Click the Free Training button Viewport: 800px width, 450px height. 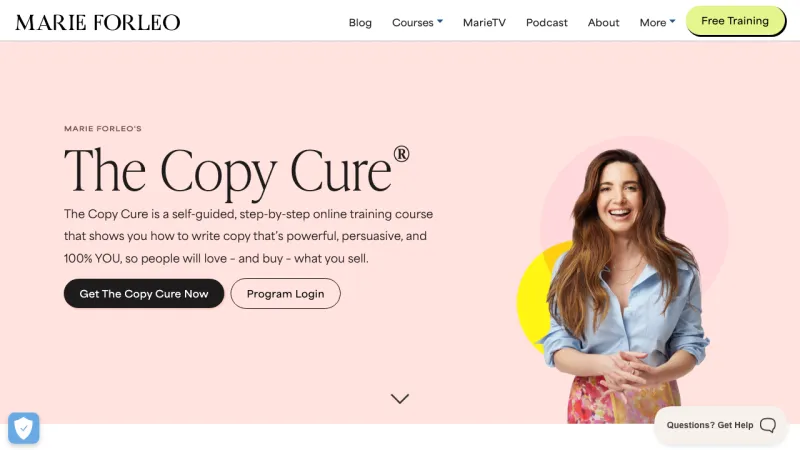click(735, 21)
